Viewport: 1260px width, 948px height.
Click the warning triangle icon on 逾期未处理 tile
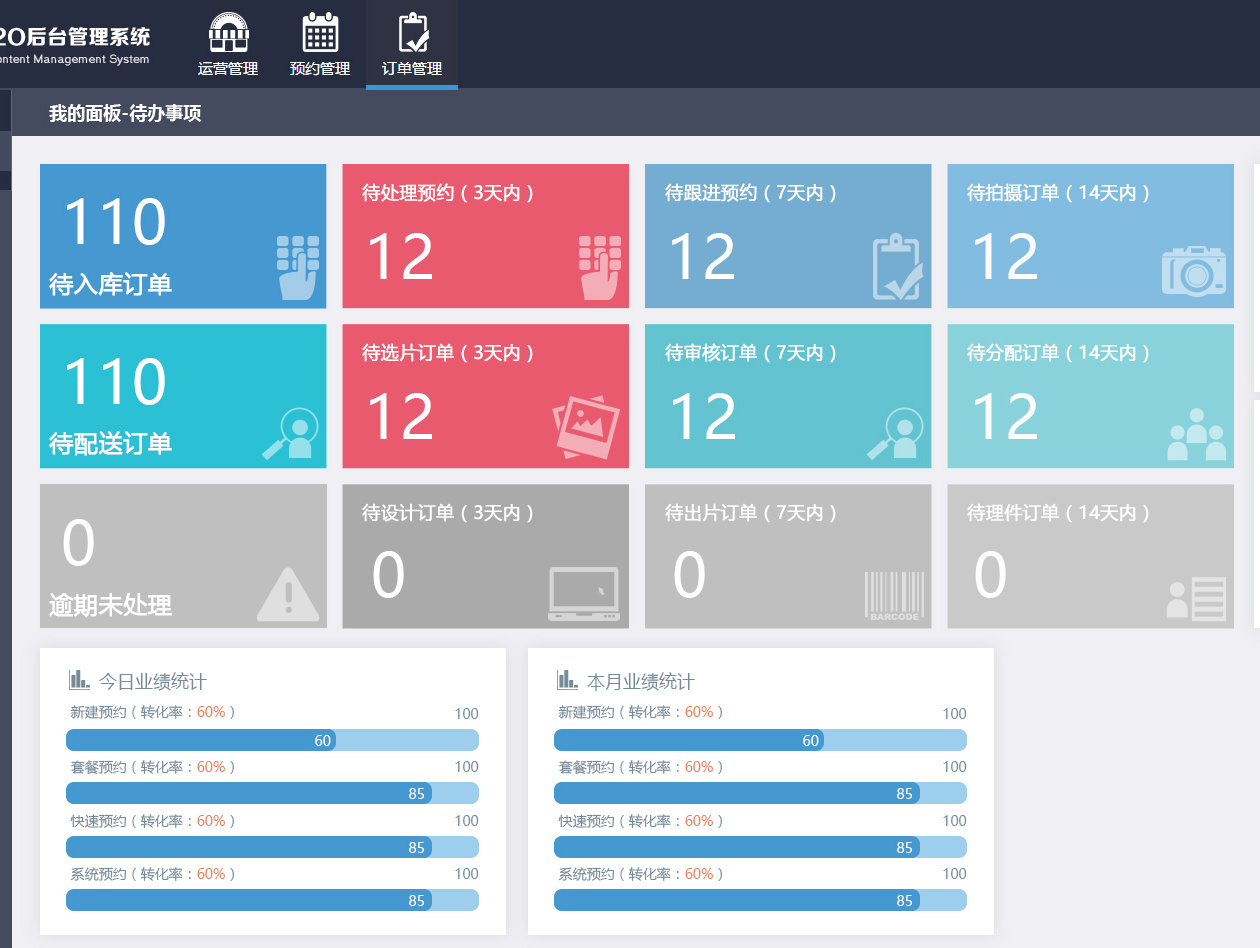tap(288, 595)
